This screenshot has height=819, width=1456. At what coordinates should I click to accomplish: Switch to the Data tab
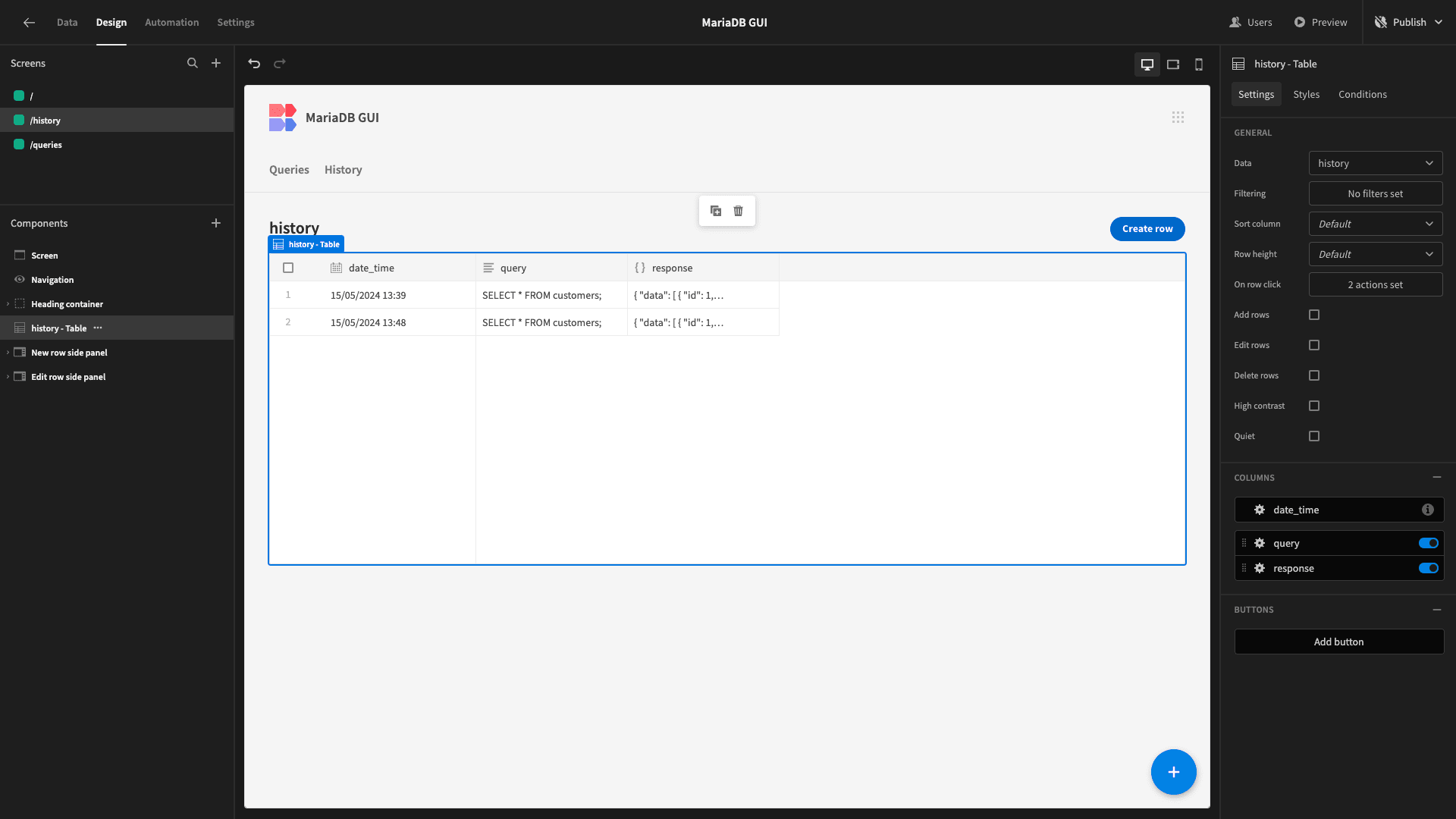pos(67,23)
